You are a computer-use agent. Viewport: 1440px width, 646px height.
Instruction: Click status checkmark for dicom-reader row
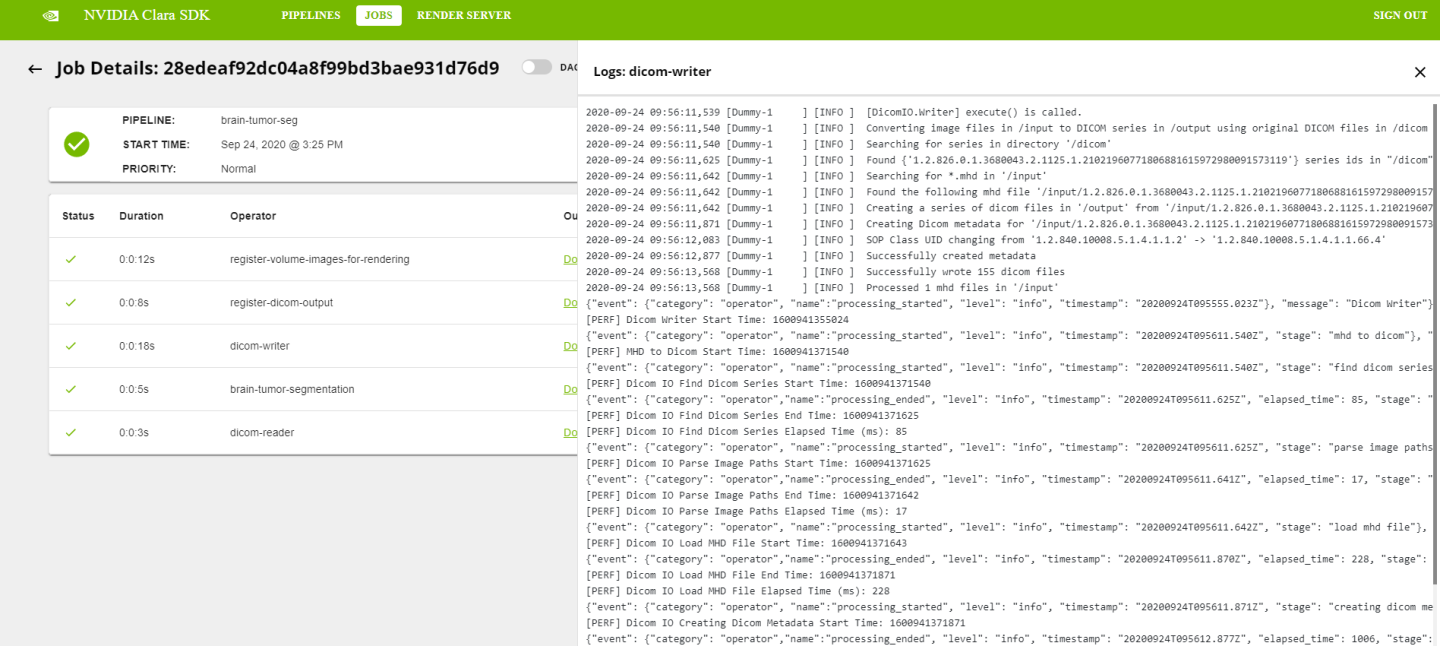point(71,433)
